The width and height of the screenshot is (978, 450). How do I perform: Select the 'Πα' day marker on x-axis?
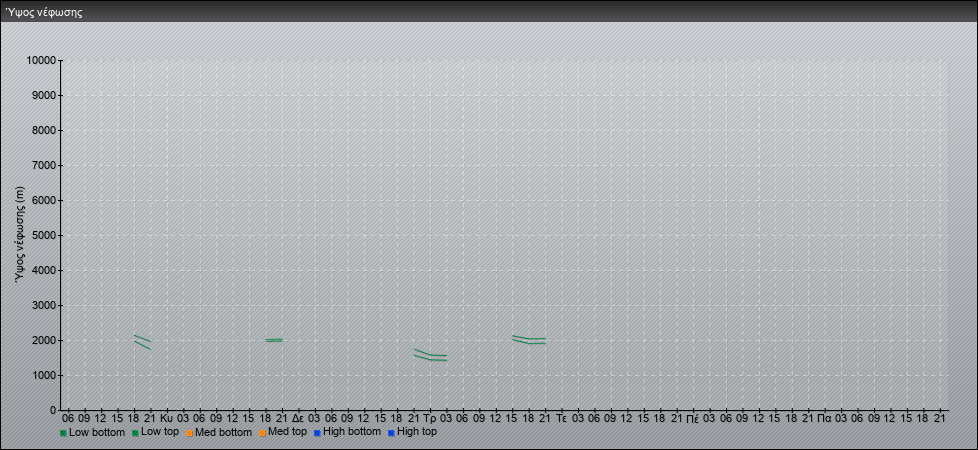pyautogui.click(x=825, y=418)
